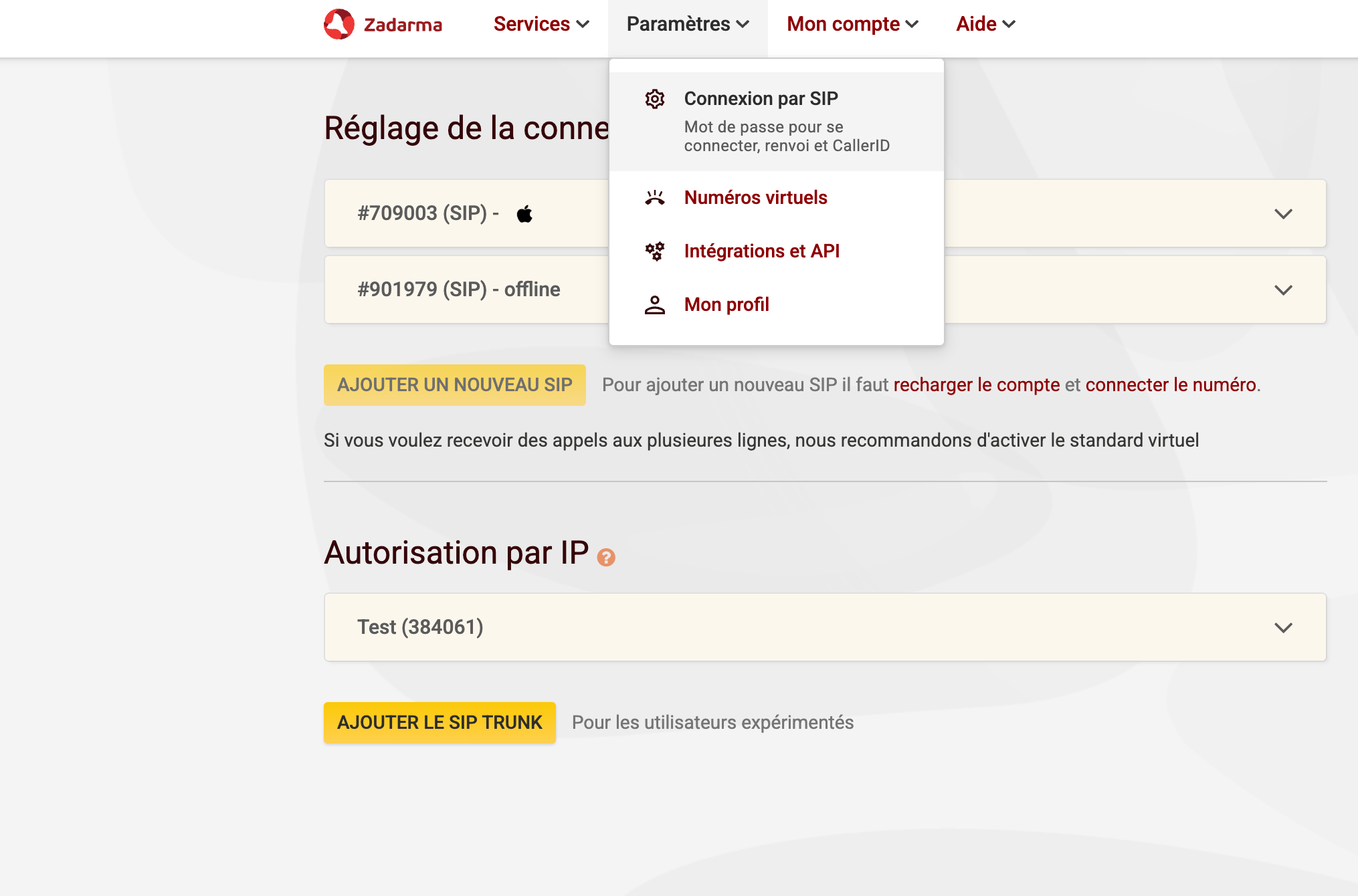Click the Apple icon on SIP #709003
The width and height of the screenshot is (1358, 896).
click(x=524, y=214)
